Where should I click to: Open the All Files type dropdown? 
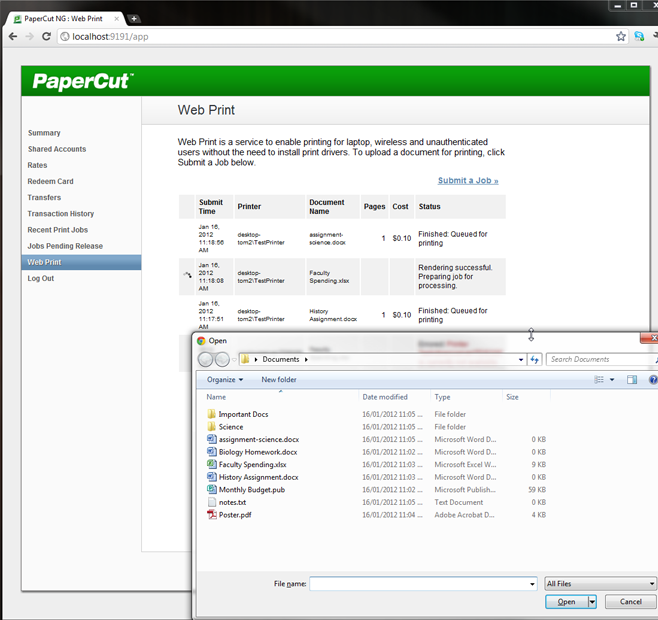[x=600, y=583]
